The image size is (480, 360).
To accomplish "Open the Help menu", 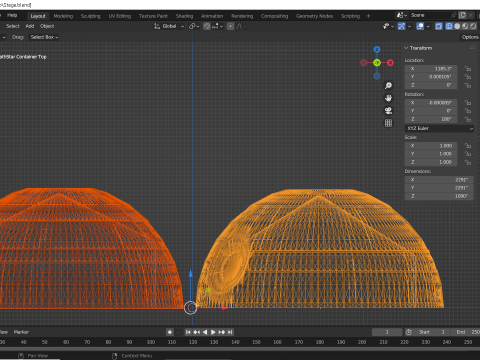I will (12, 15).
